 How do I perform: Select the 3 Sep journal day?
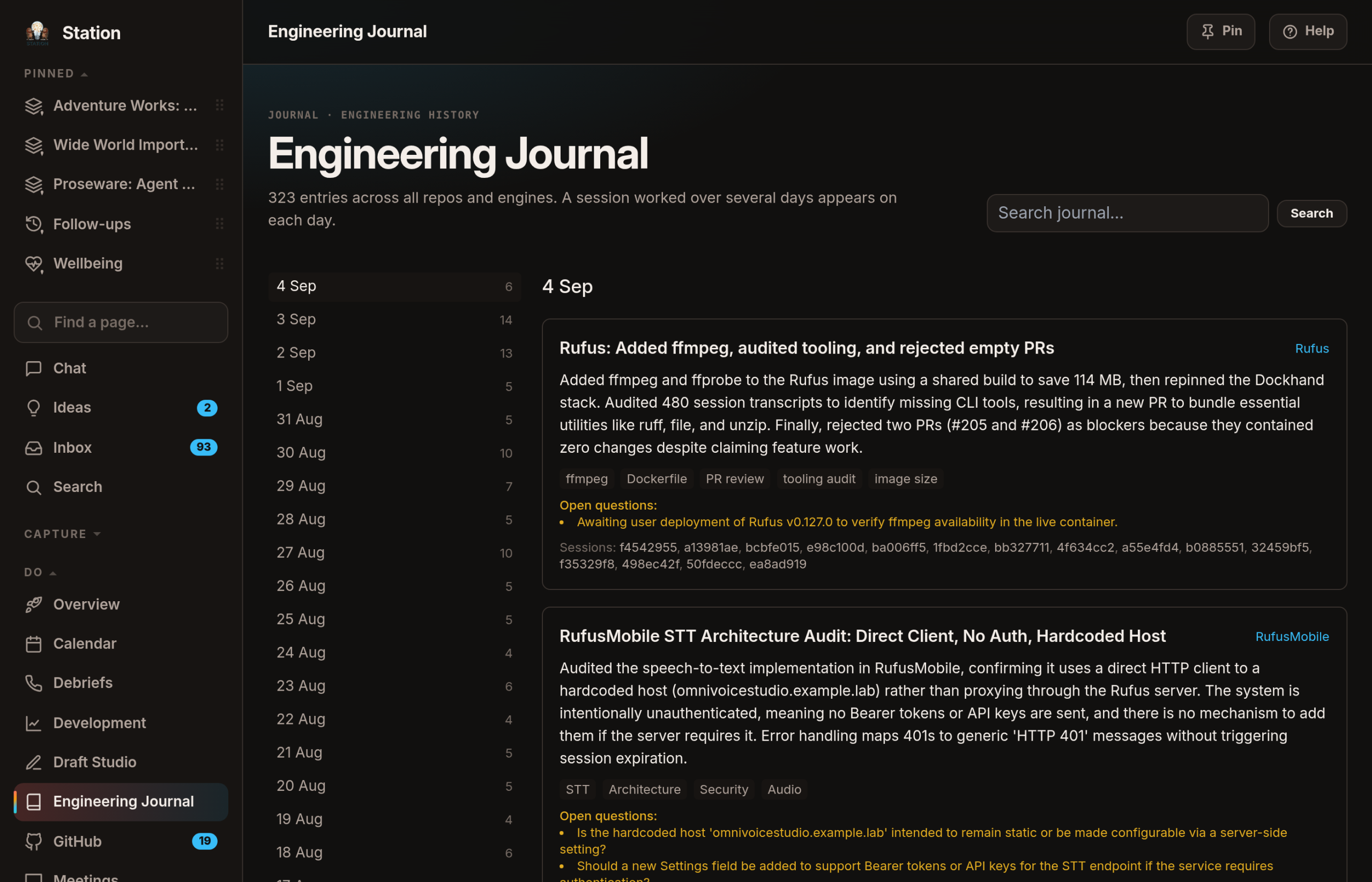394,319
